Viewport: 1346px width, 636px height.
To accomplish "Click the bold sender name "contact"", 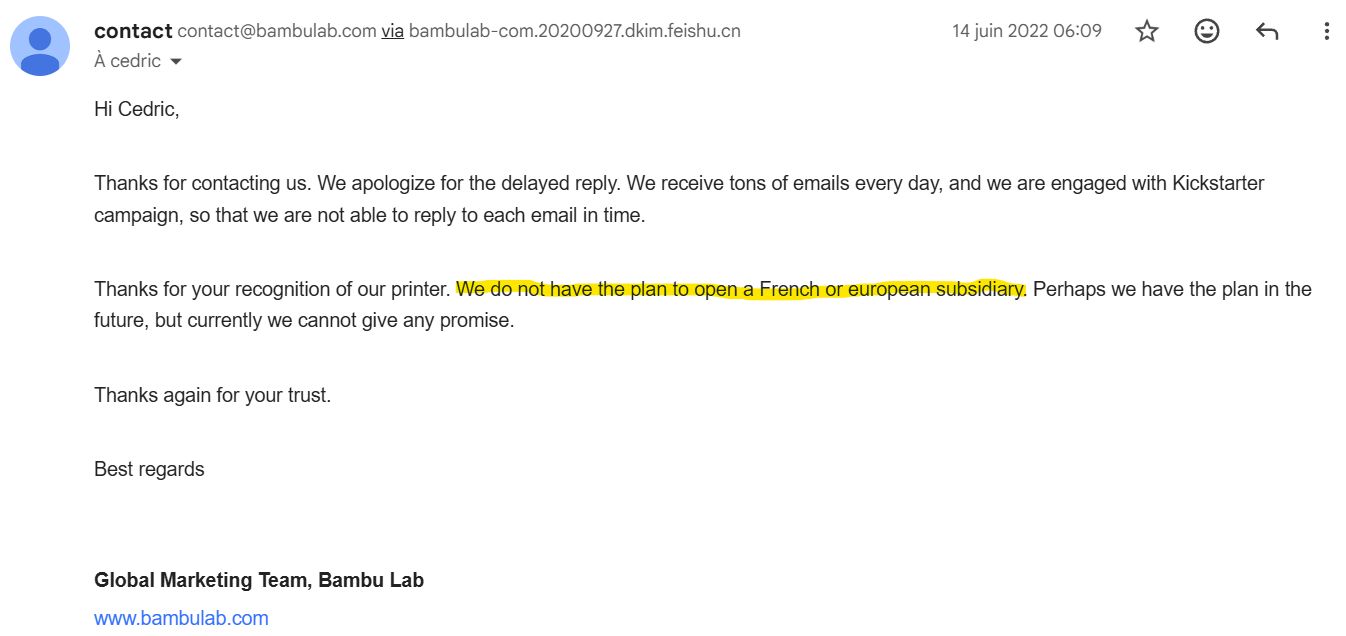I will (133, 31).
